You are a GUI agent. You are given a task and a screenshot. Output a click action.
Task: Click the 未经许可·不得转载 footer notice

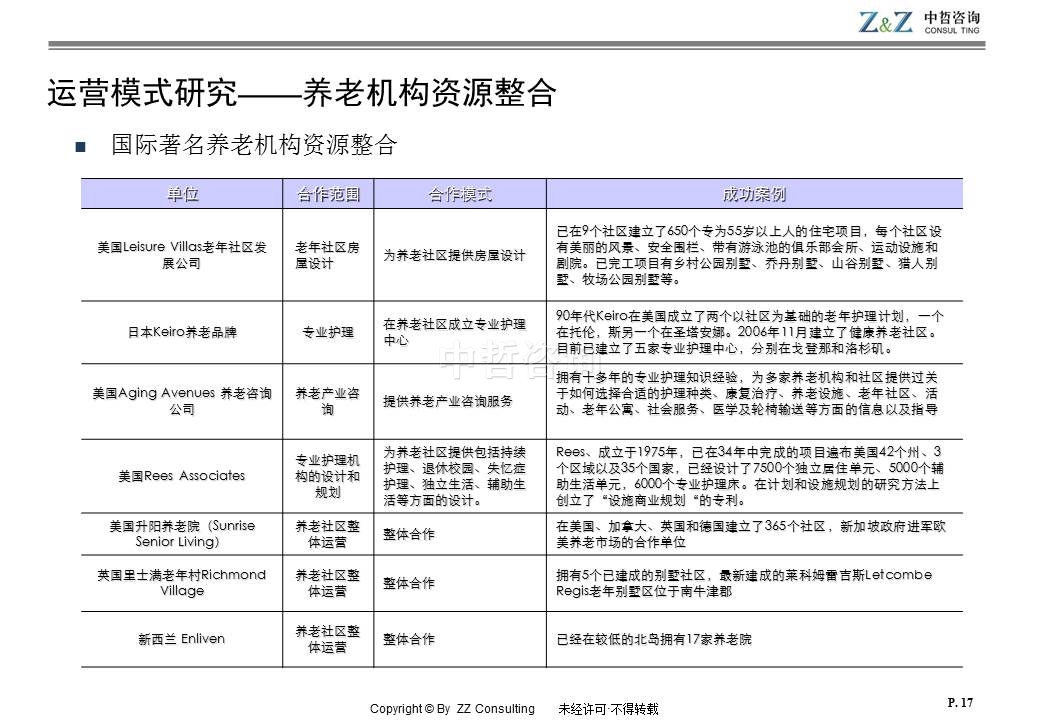click(609, 709)
